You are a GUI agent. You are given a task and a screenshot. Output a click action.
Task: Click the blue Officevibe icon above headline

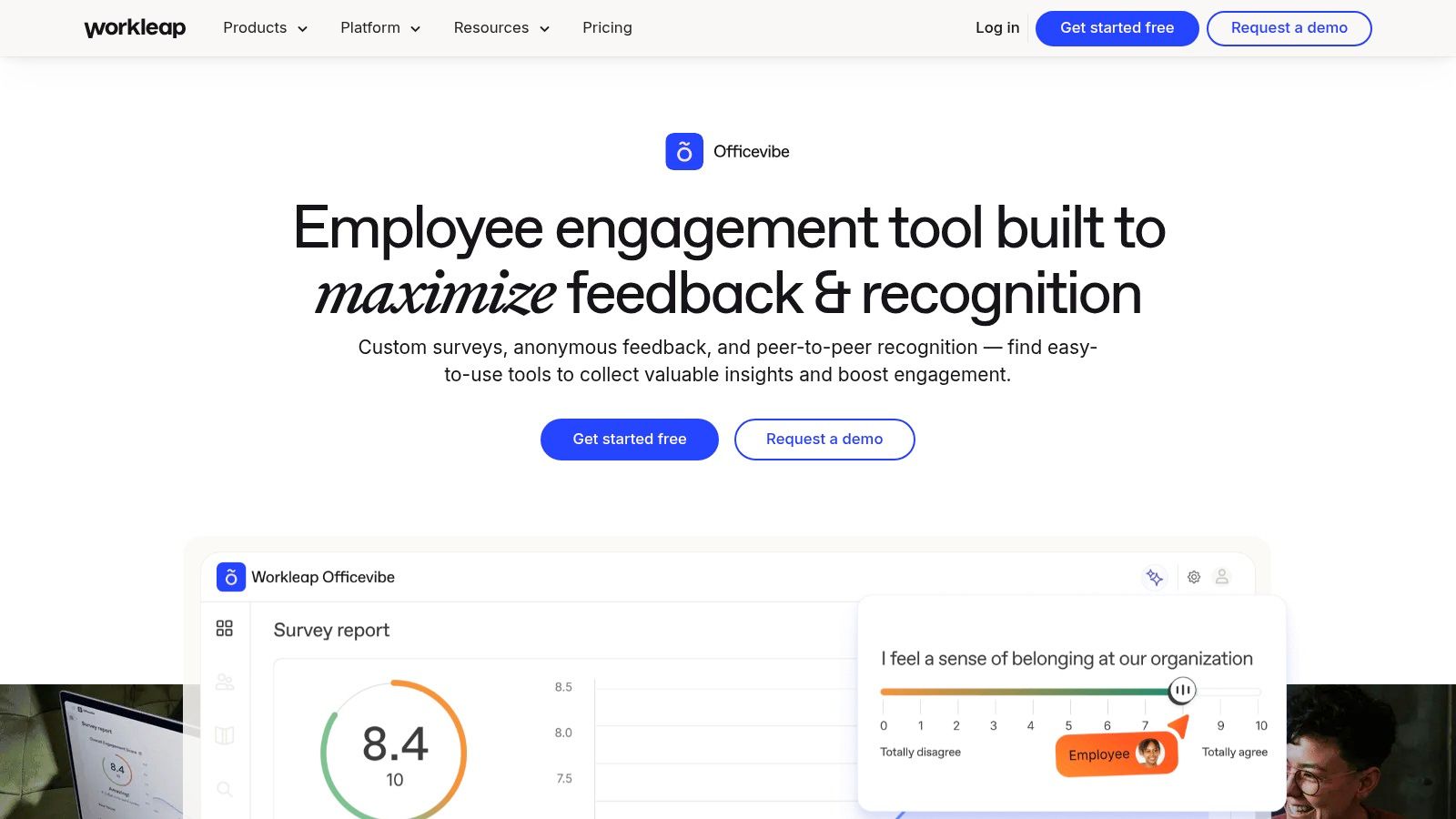pos(684,152)
